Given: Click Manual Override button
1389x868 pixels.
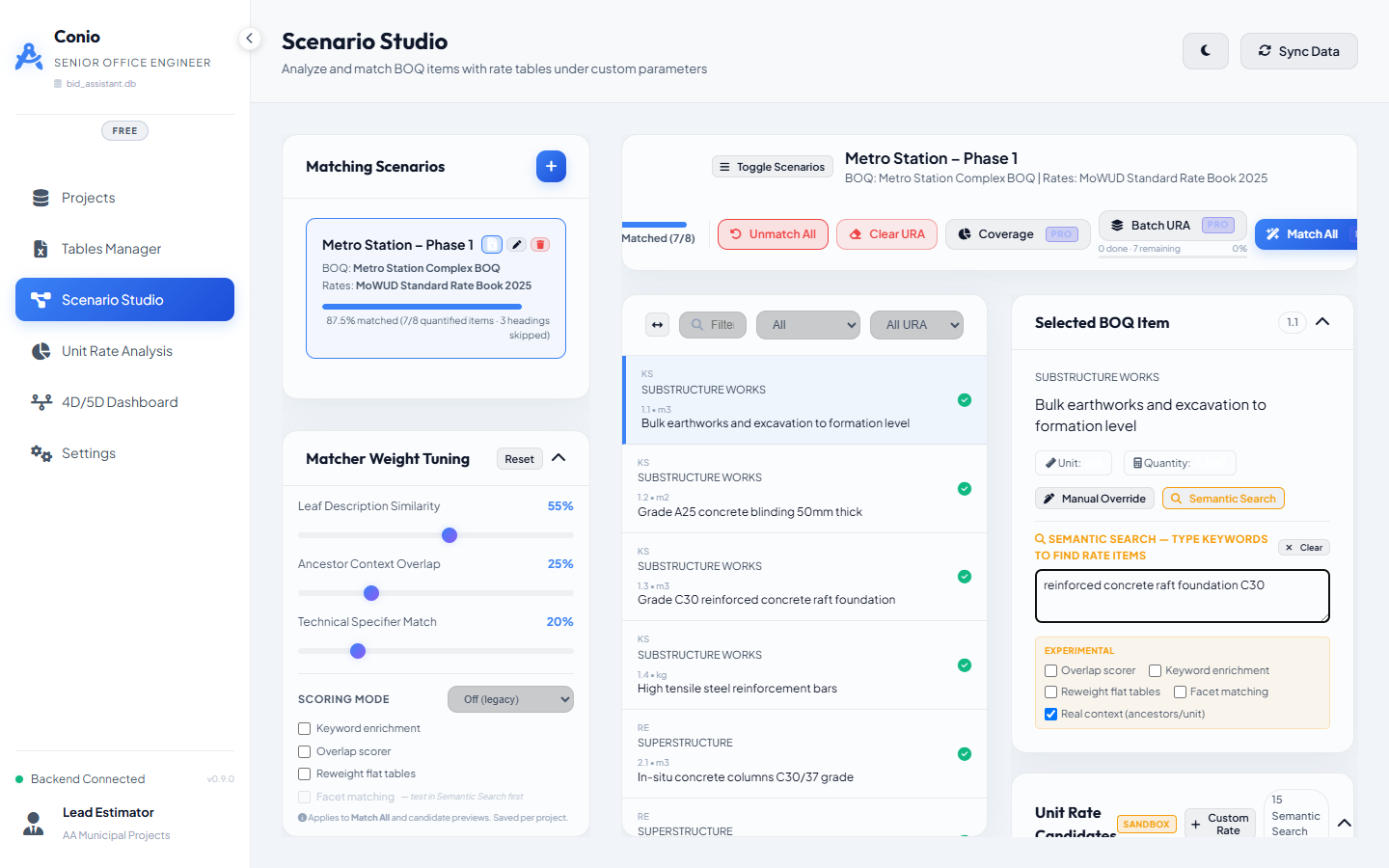Looking at the screenshot, I should [1094, 499].
